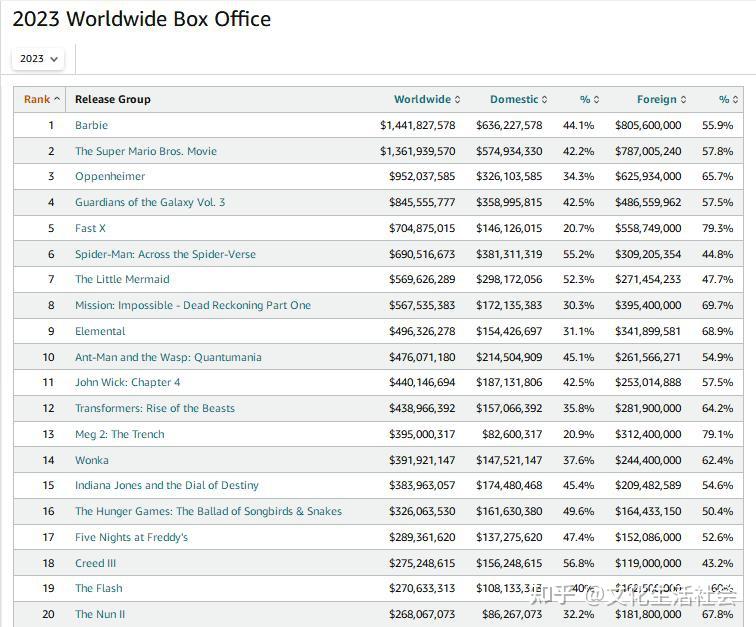The image size is (756, 627).
Task: Open Mission: Impossible - Dead Reckoning link
Action: (192, 306)
